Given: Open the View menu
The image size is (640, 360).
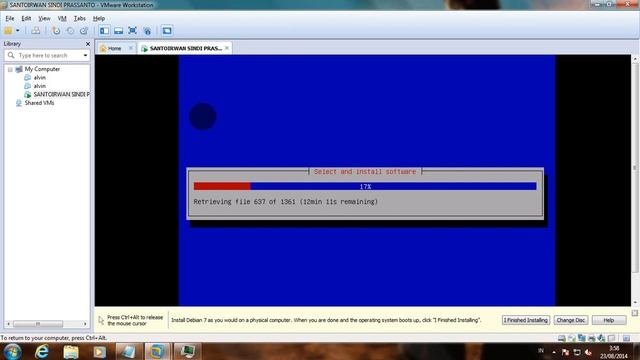Looking at the screenshot, I should pos(44,18).
